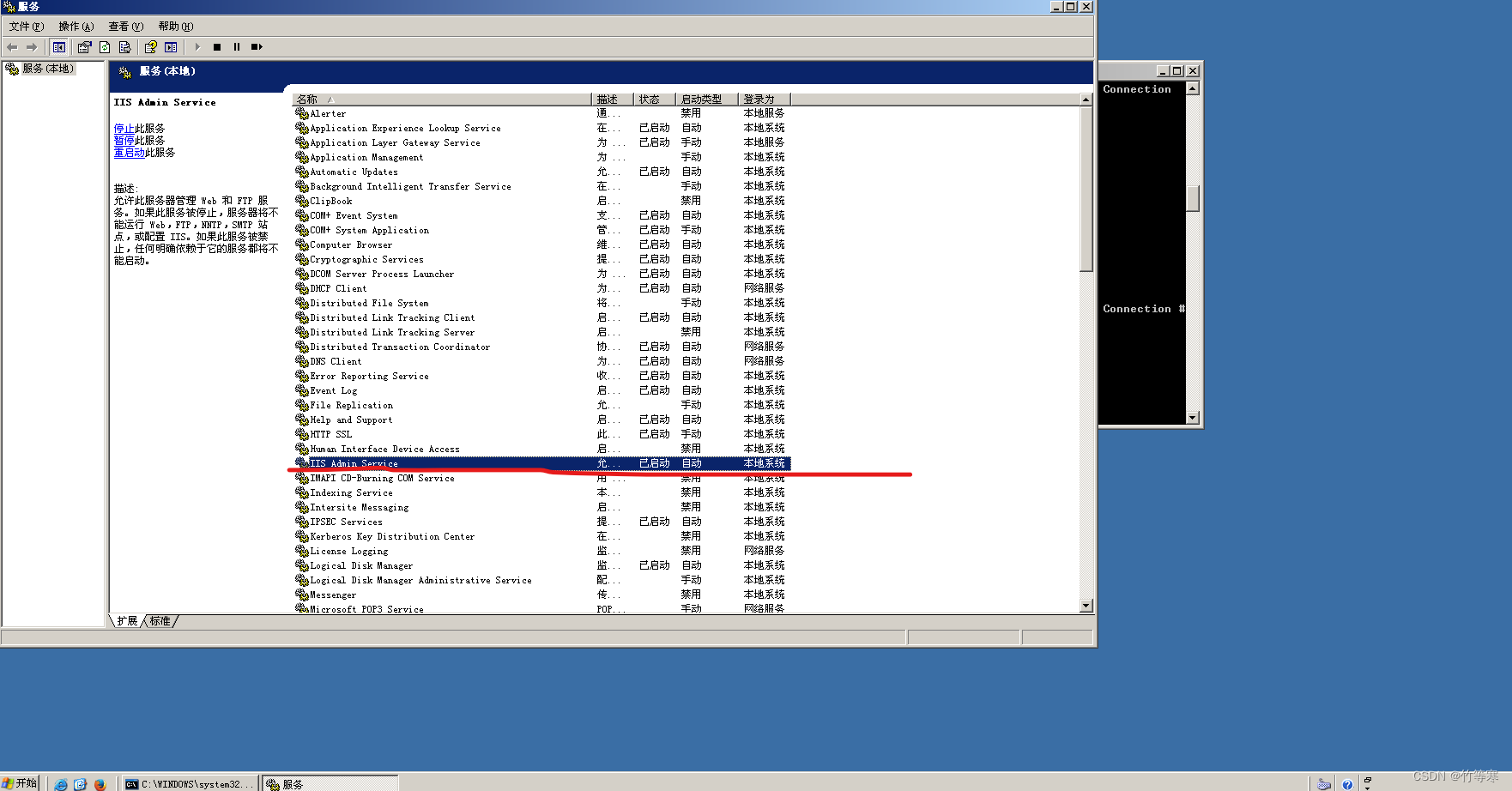Sort by the 状态 column header
Viewport: 1512px width, 791px height.
[655, 100]
